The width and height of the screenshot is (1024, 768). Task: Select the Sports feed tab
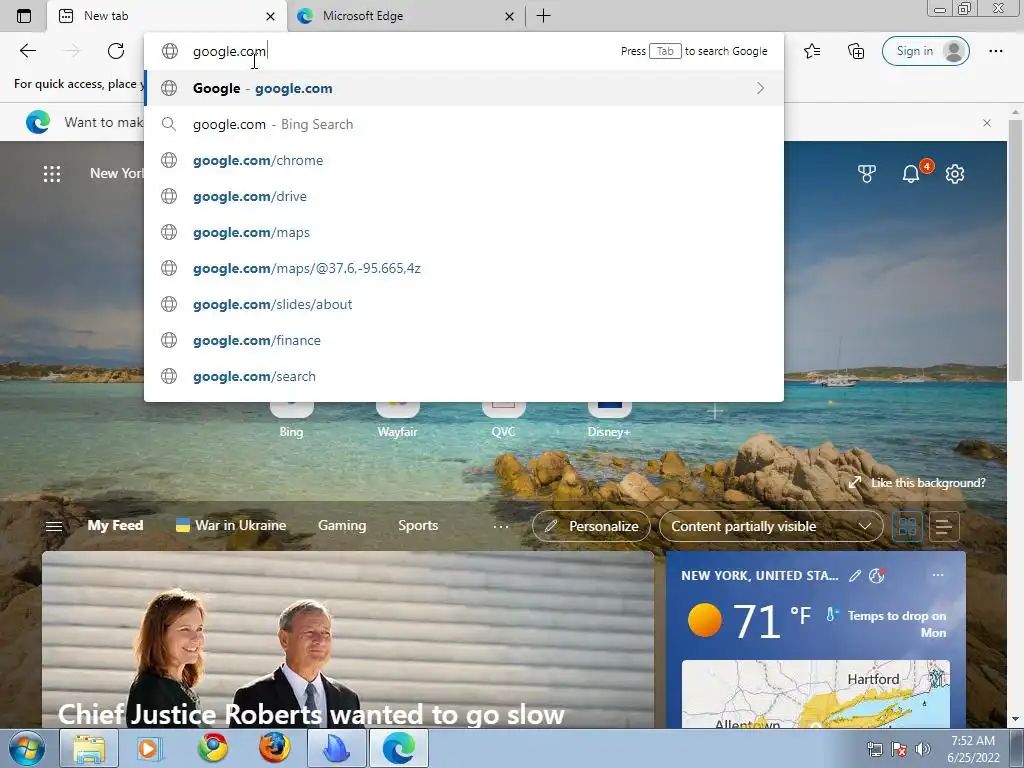[418, 525]
